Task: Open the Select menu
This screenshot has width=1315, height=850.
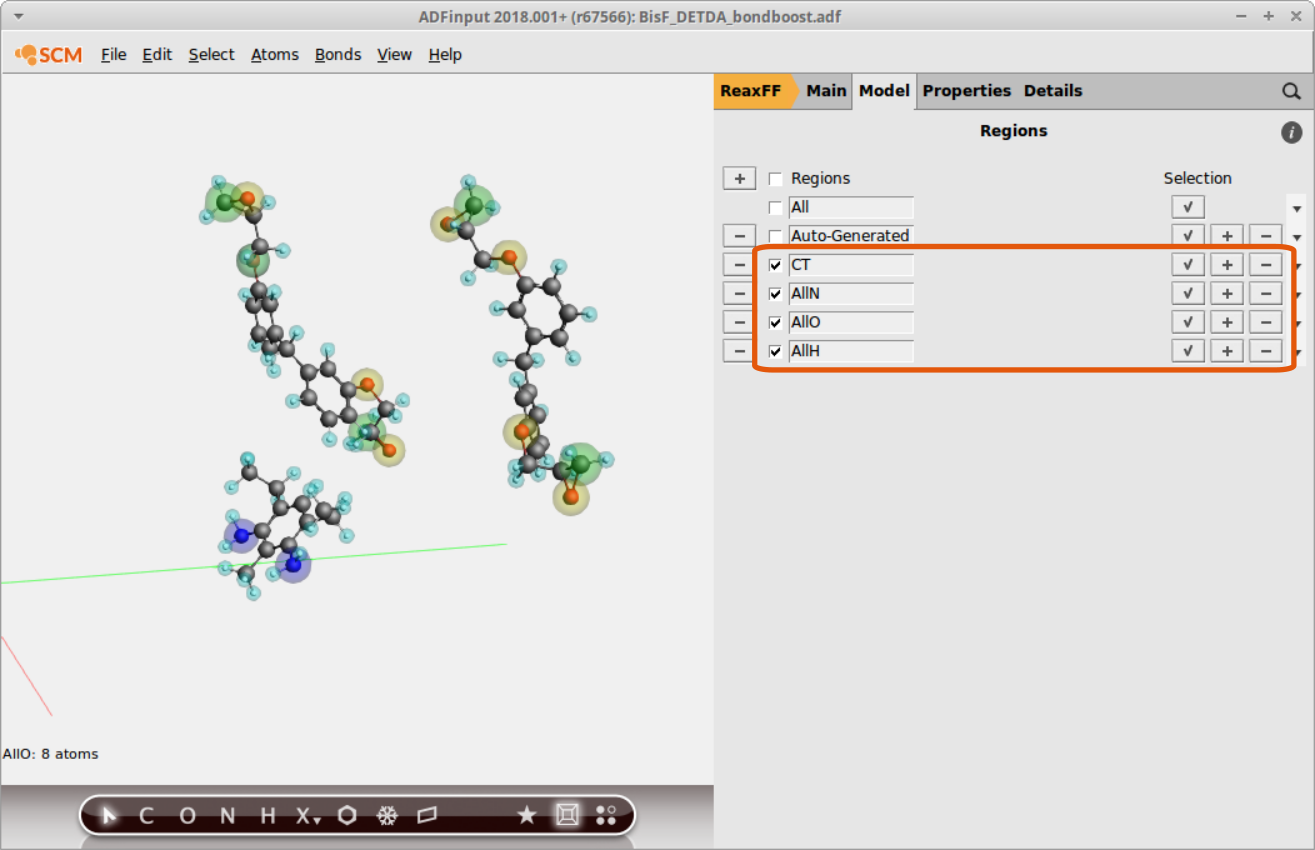Action: [x=211, y=55]
